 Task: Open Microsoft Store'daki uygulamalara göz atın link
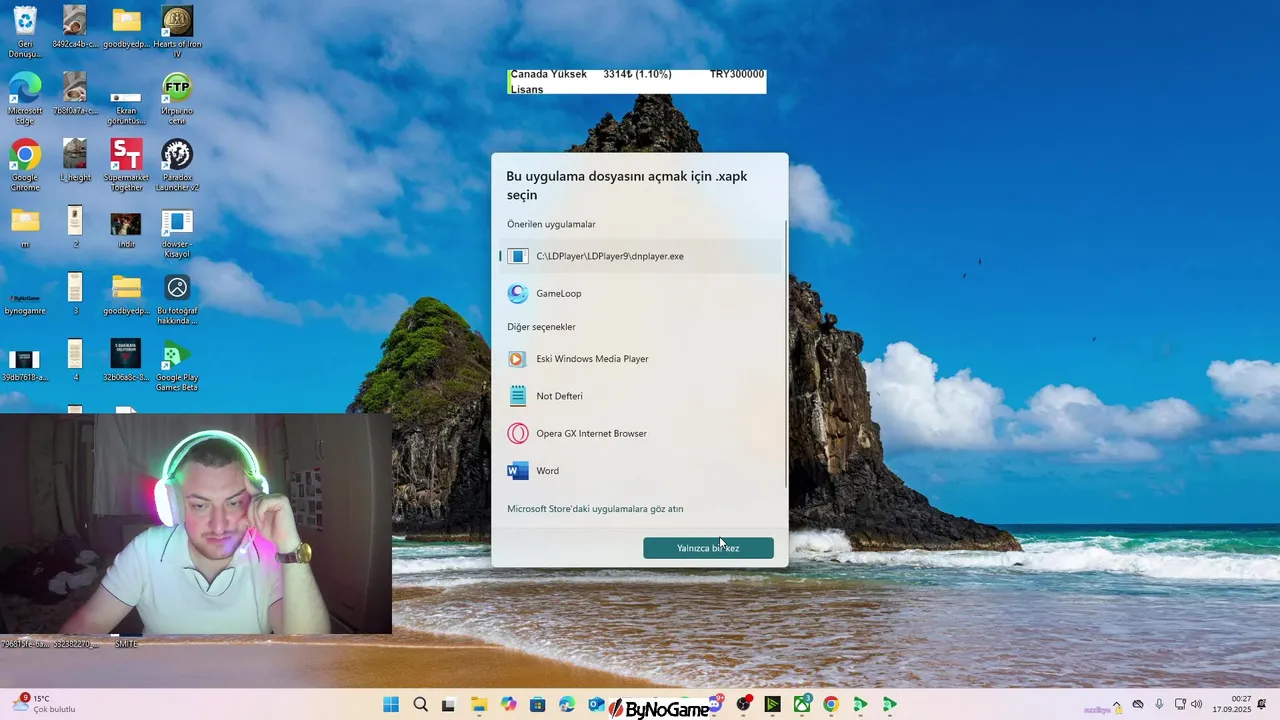pyautogui.click(x=595, y=509)
